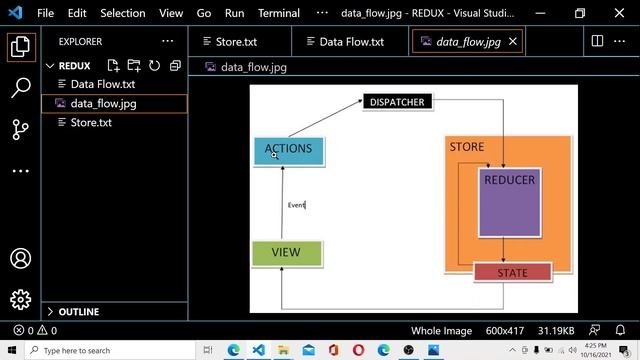640x360 pixels.
Task: Open the Mail app from taskbar
Action: 309,350
